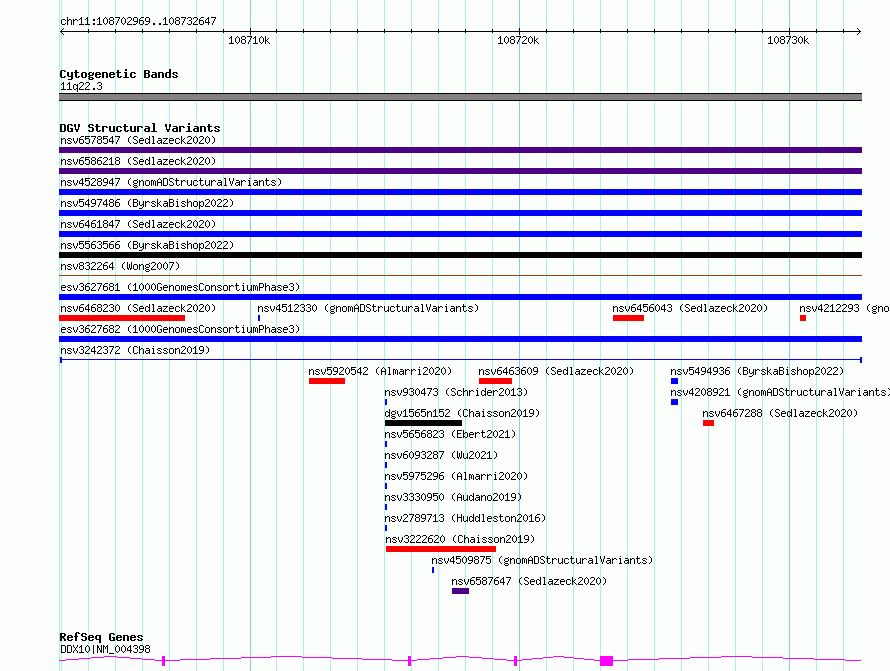Select nsv6093287 (Wu2021) label

pyautogui.click(x=441, y=455)
